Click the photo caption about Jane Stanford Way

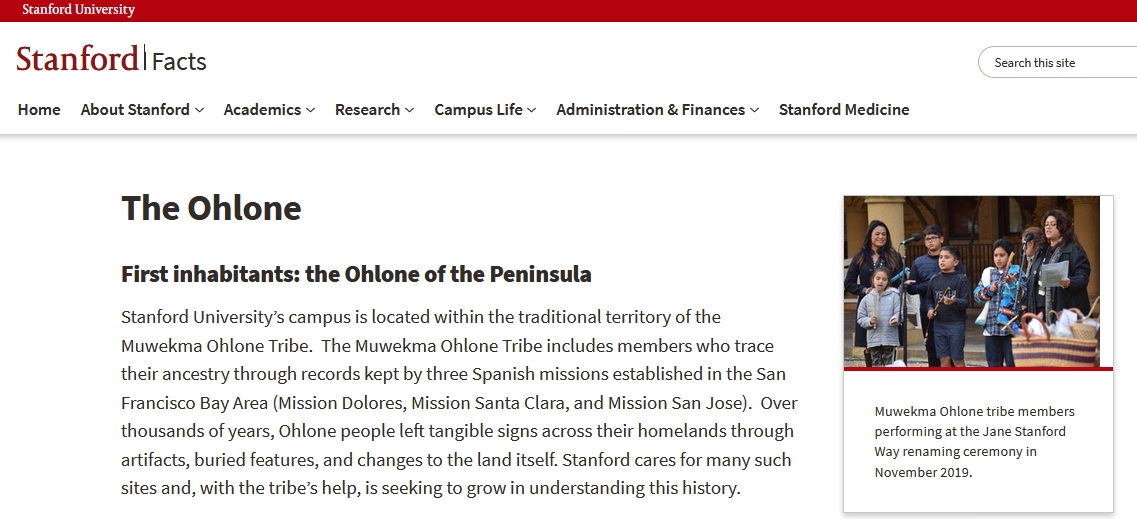(x=975, y=441)
